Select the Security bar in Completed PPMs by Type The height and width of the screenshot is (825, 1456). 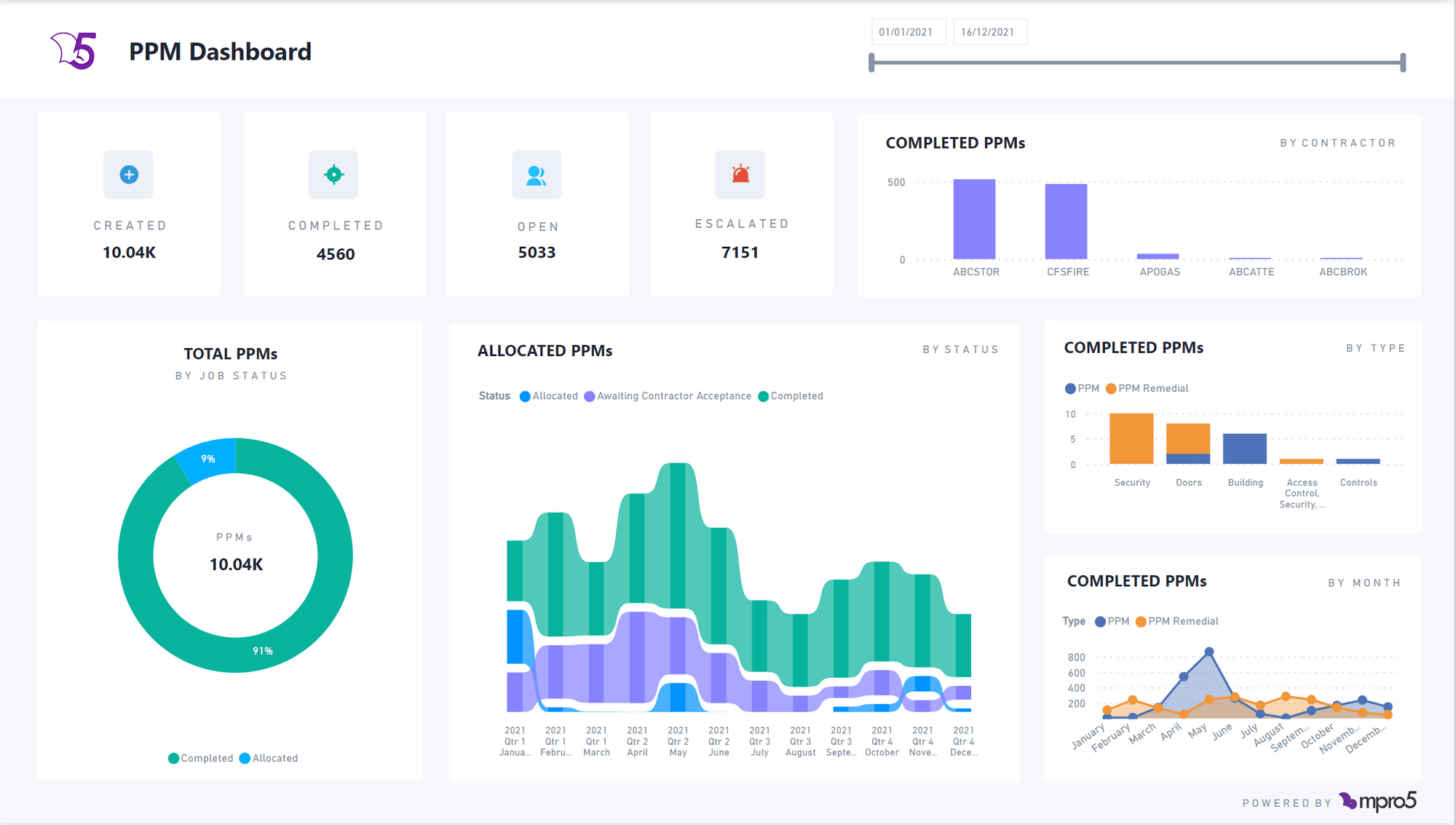[1132, 438]
